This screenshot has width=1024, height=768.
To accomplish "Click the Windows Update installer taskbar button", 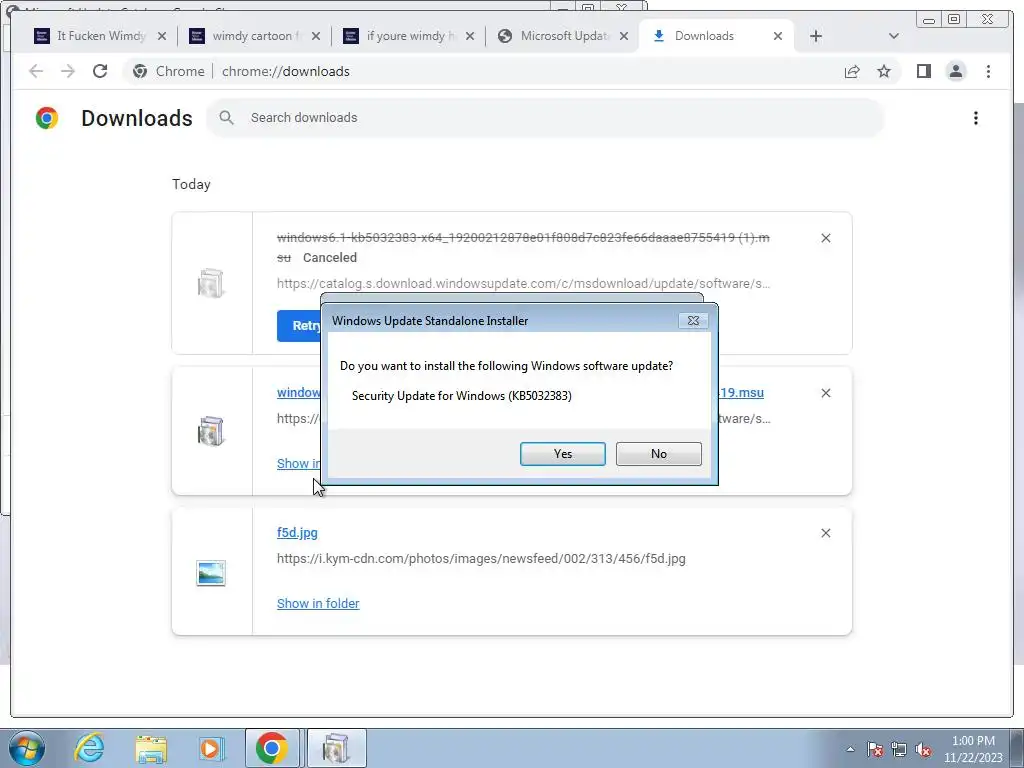I will click(x=336, y=748).
